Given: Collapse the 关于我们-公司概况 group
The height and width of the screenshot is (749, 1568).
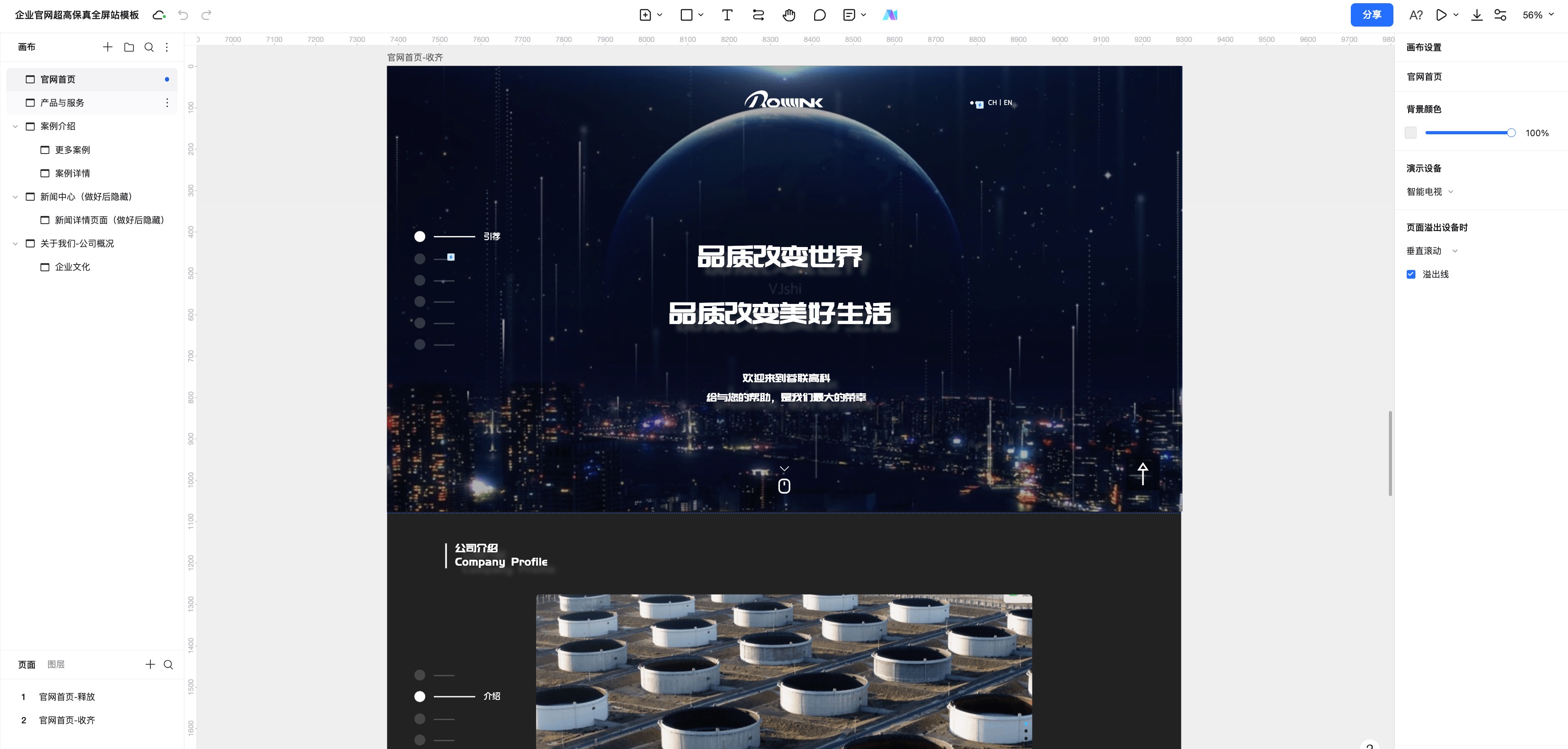Looking at the screenshot, I should click(x=15, y=243).
